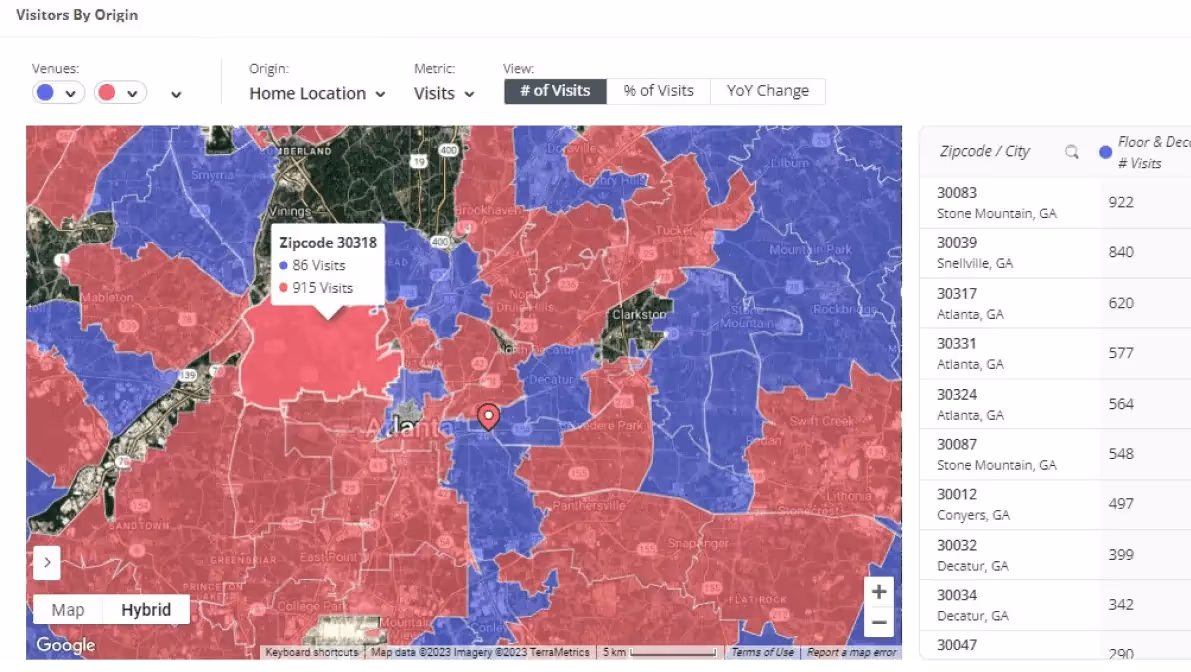
Task: Click the Zipcode / City column header
Action: (x=984, y=151)
